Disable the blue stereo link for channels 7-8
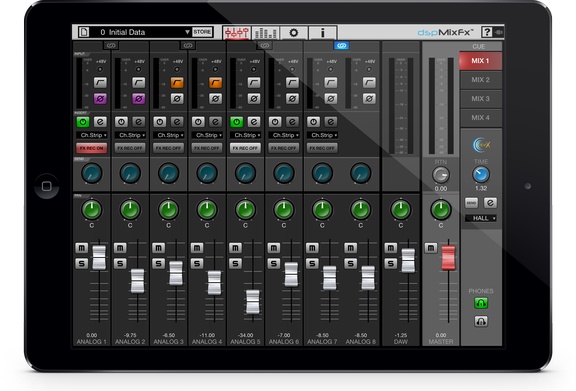Image resolution: width=576 pixels, height=391 pixels. point(342,46)
